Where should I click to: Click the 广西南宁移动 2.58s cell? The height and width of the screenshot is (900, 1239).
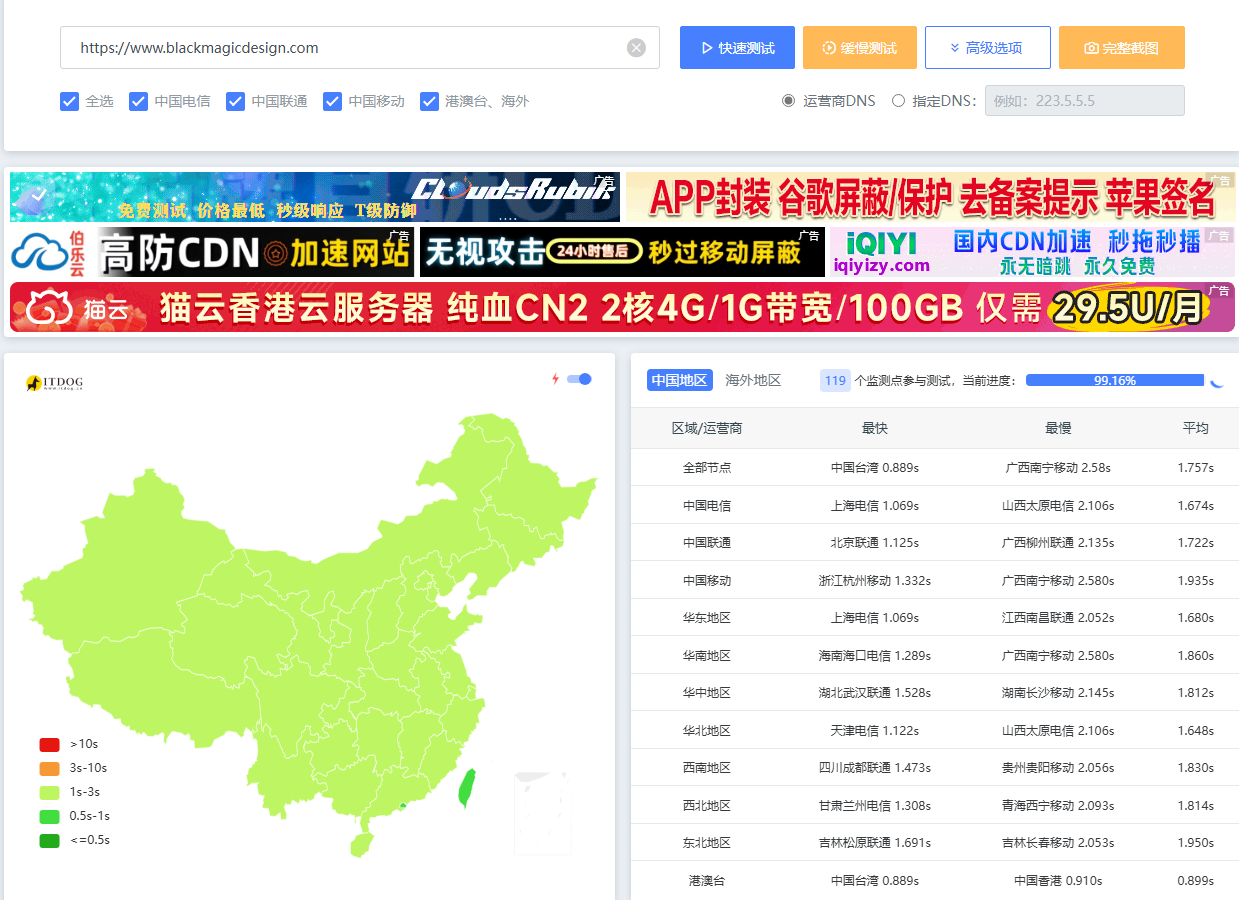[x=1058, y=468]
